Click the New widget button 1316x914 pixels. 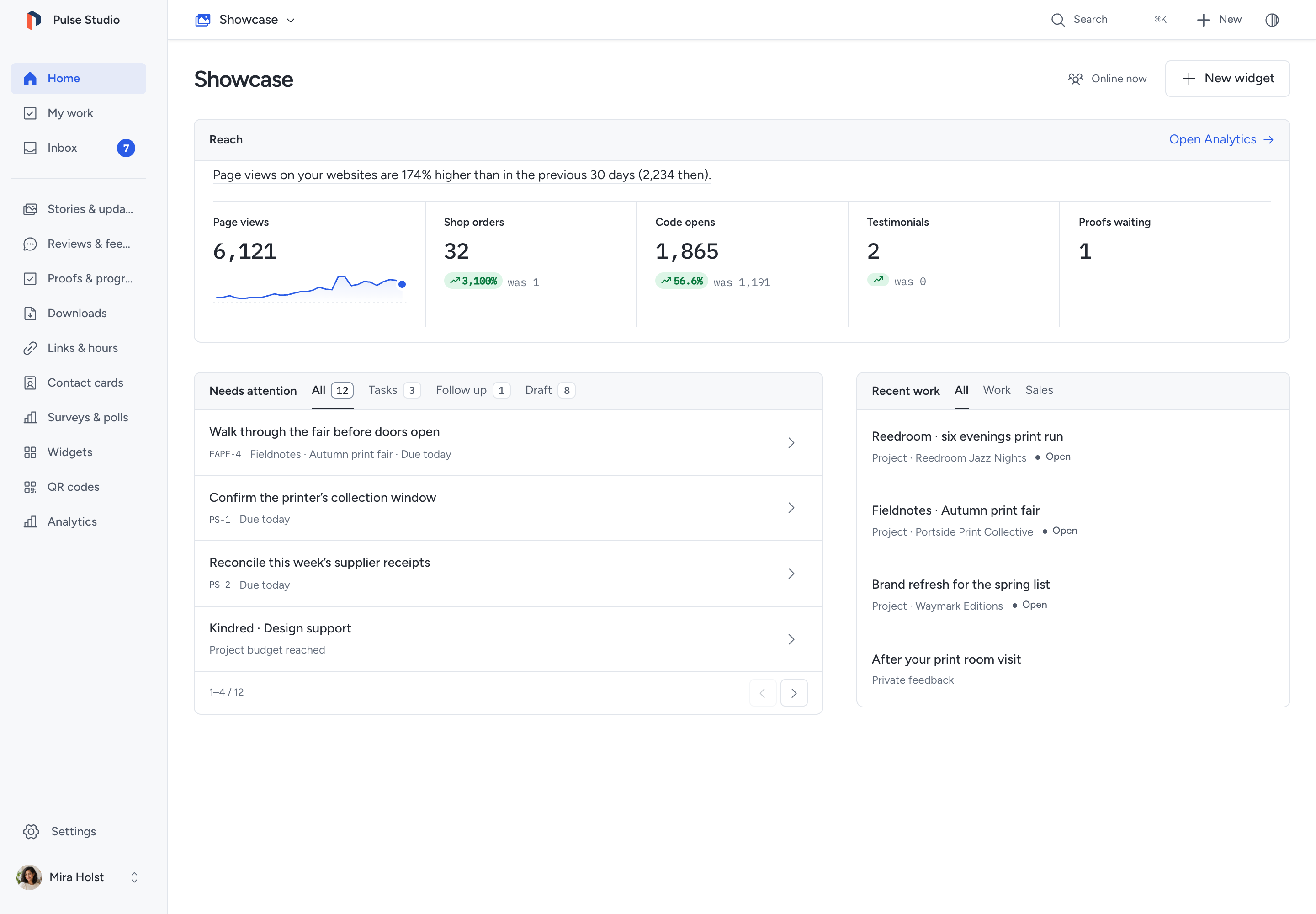point(1227,79)
